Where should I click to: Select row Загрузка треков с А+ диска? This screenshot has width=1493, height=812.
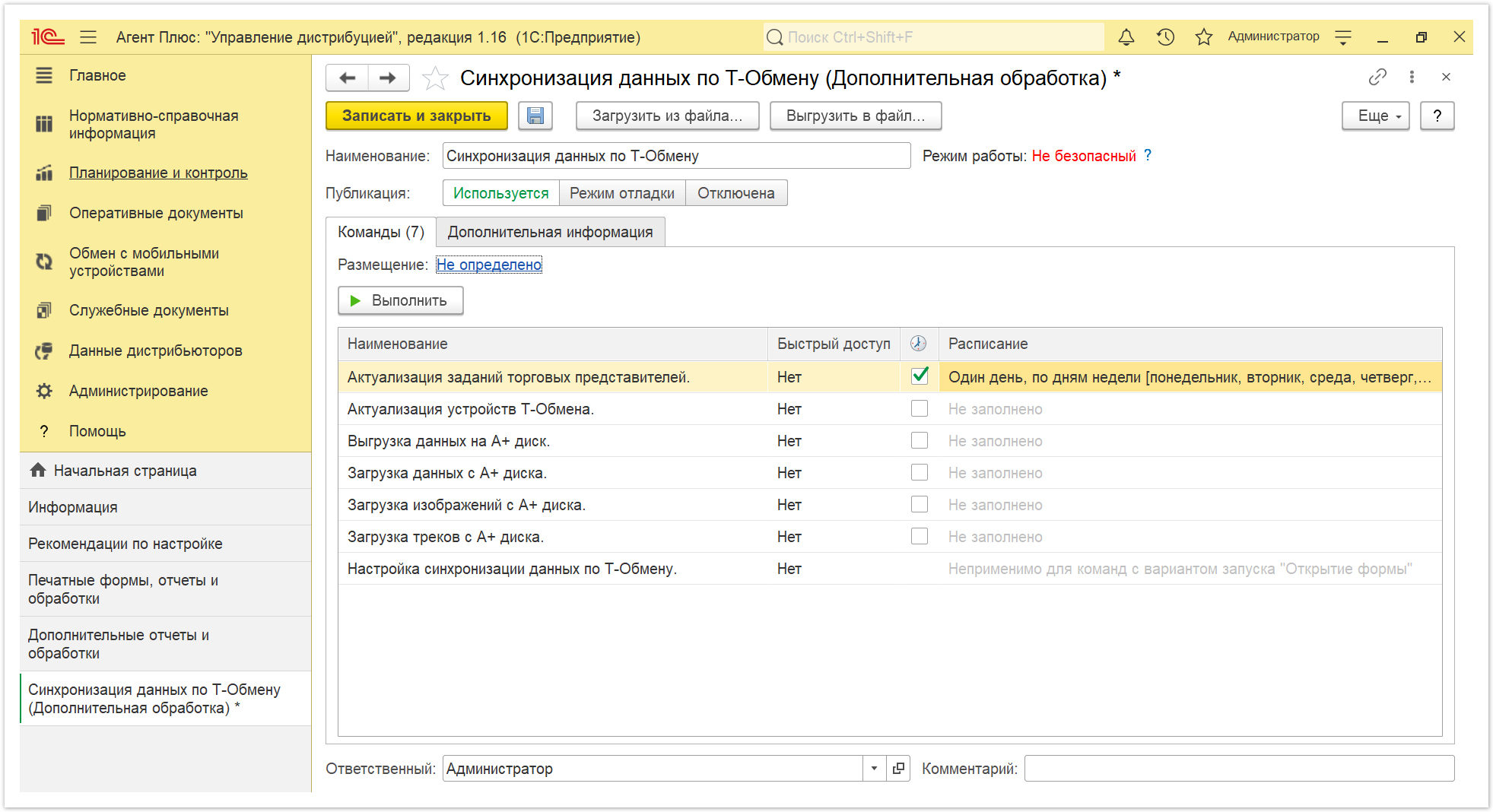890,537
